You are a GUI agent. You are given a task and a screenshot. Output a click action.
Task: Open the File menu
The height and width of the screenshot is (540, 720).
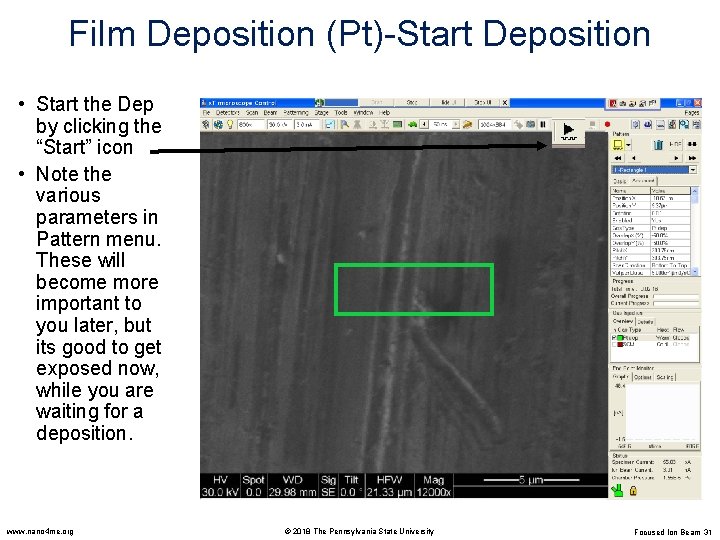tap(206, 112)
